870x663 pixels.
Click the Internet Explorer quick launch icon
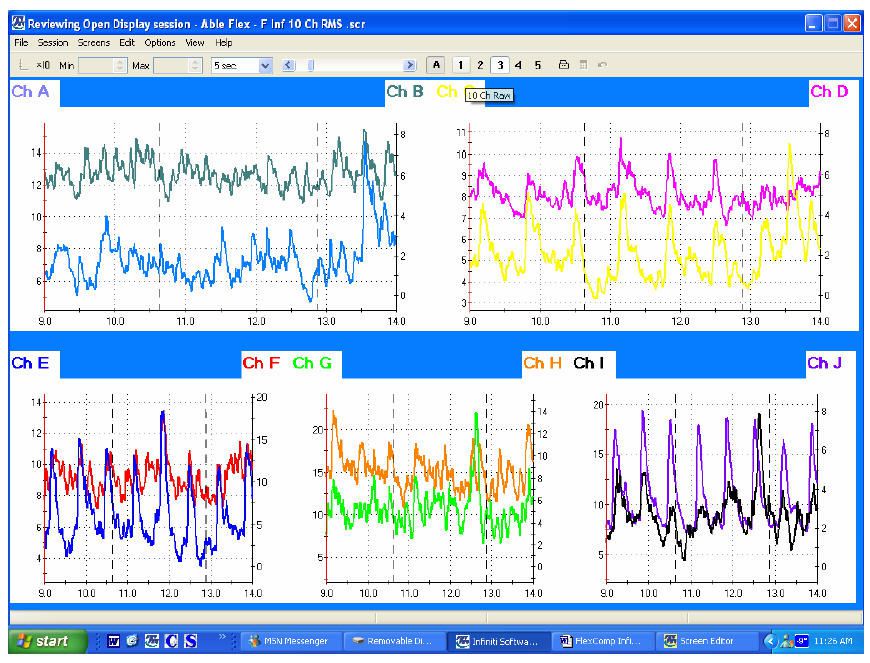click(x=132, y=641)
